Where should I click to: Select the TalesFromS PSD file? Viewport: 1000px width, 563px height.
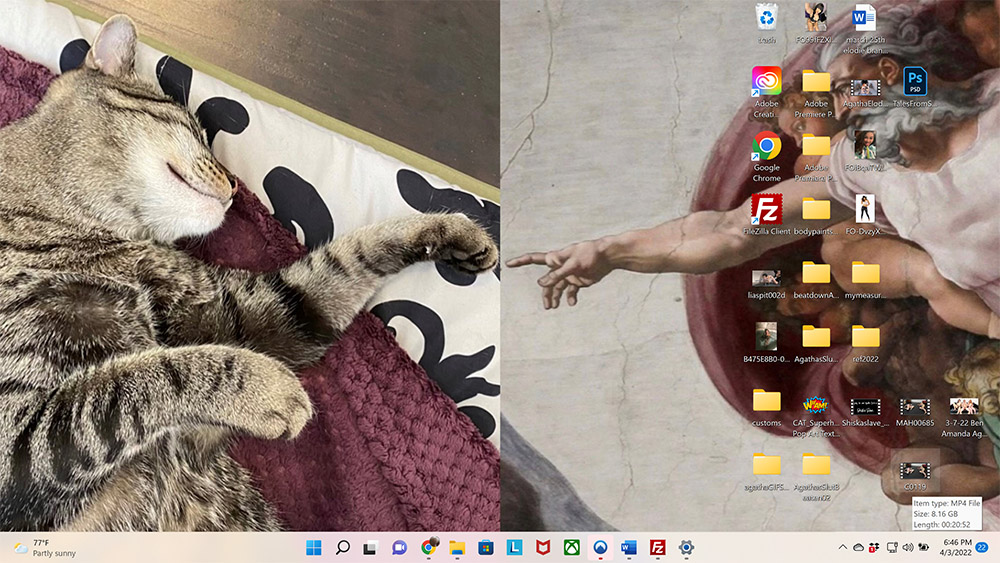[915, 82]
